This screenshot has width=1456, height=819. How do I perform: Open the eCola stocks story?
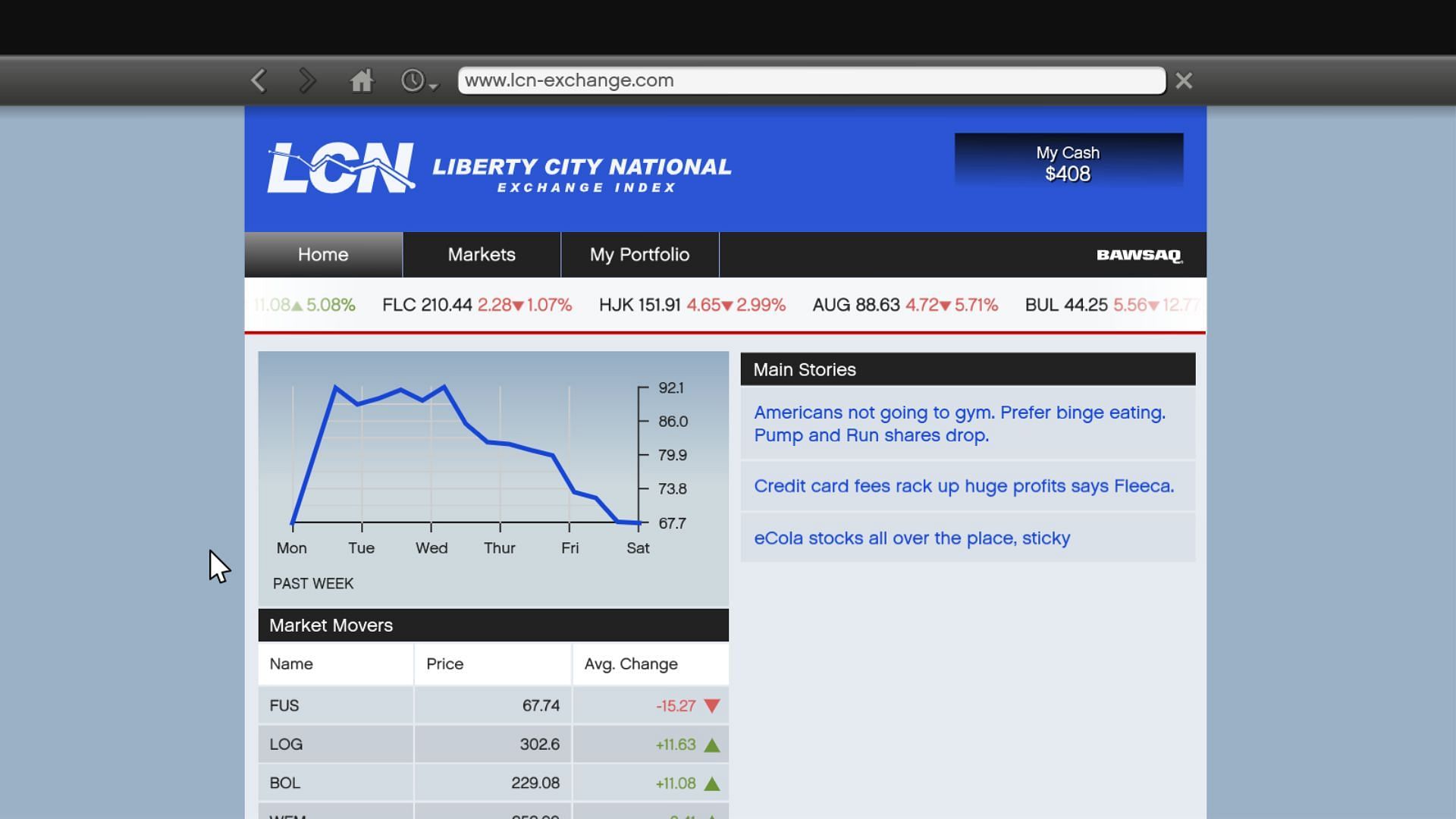[x=912, y=538]
